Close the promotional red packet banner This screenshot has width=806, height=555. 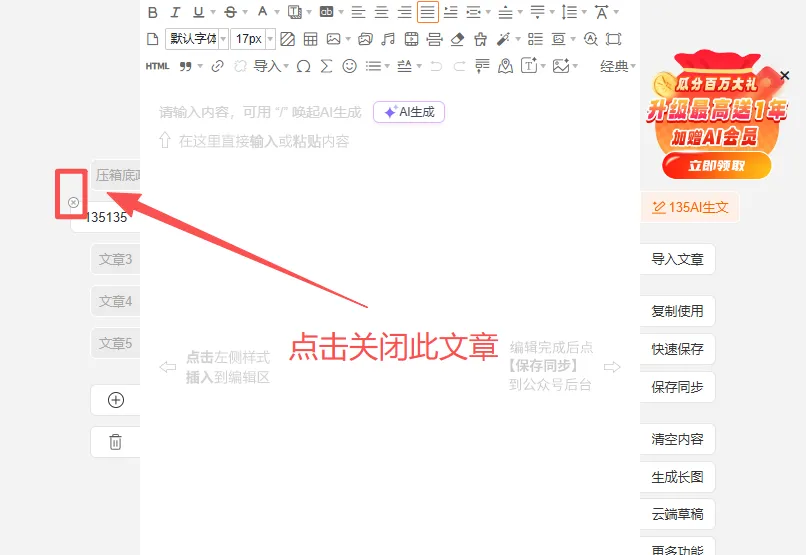tap(784, 76)
